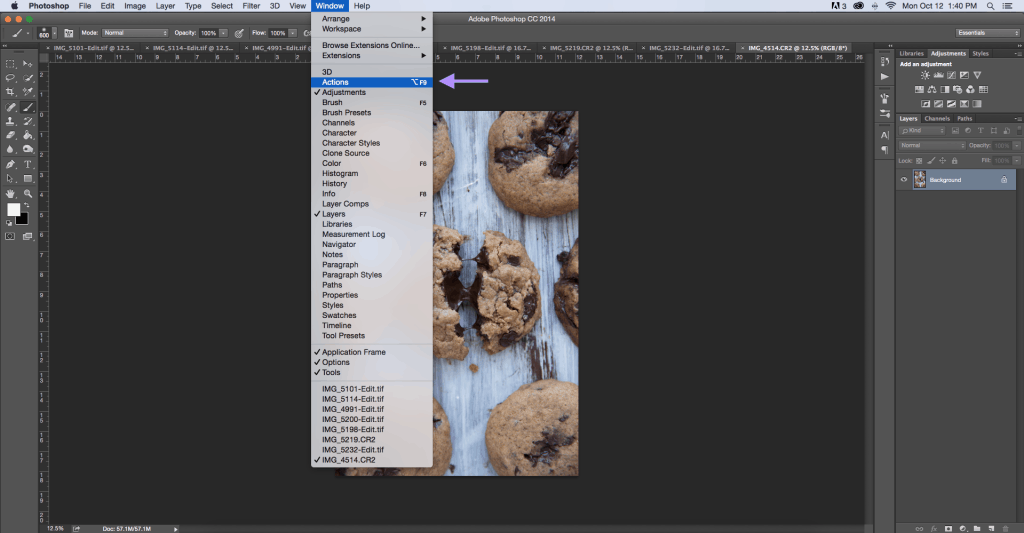The image size is (1024, 533).
Task: Uncheck Application Frame in Window menu
Action: click(x=353, y=352)
